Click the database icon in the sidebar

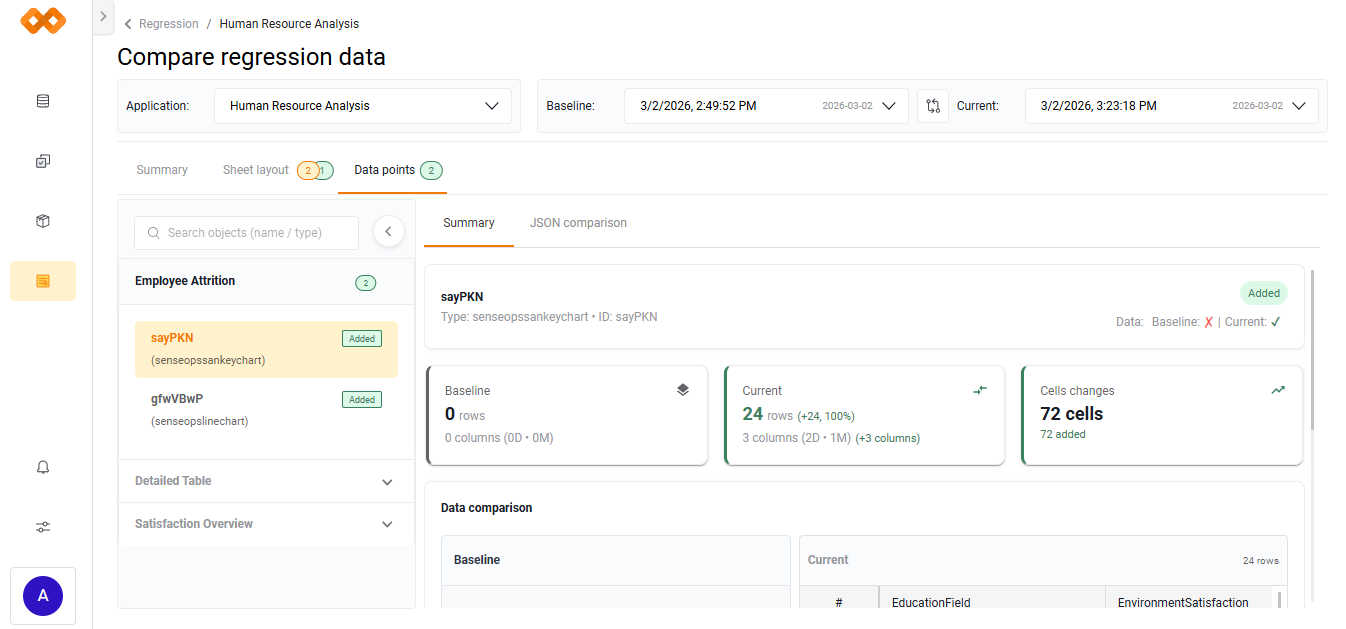click(42, 101)
